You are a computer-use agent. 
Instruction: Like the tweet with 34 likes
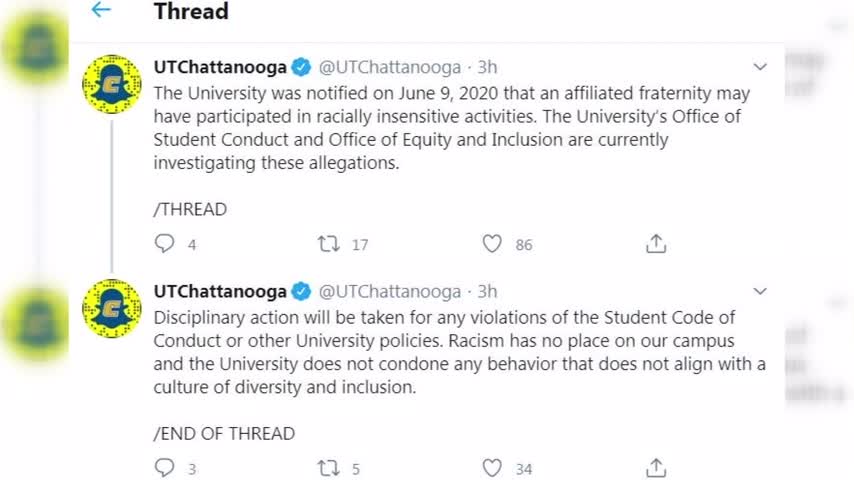(492, 468)
